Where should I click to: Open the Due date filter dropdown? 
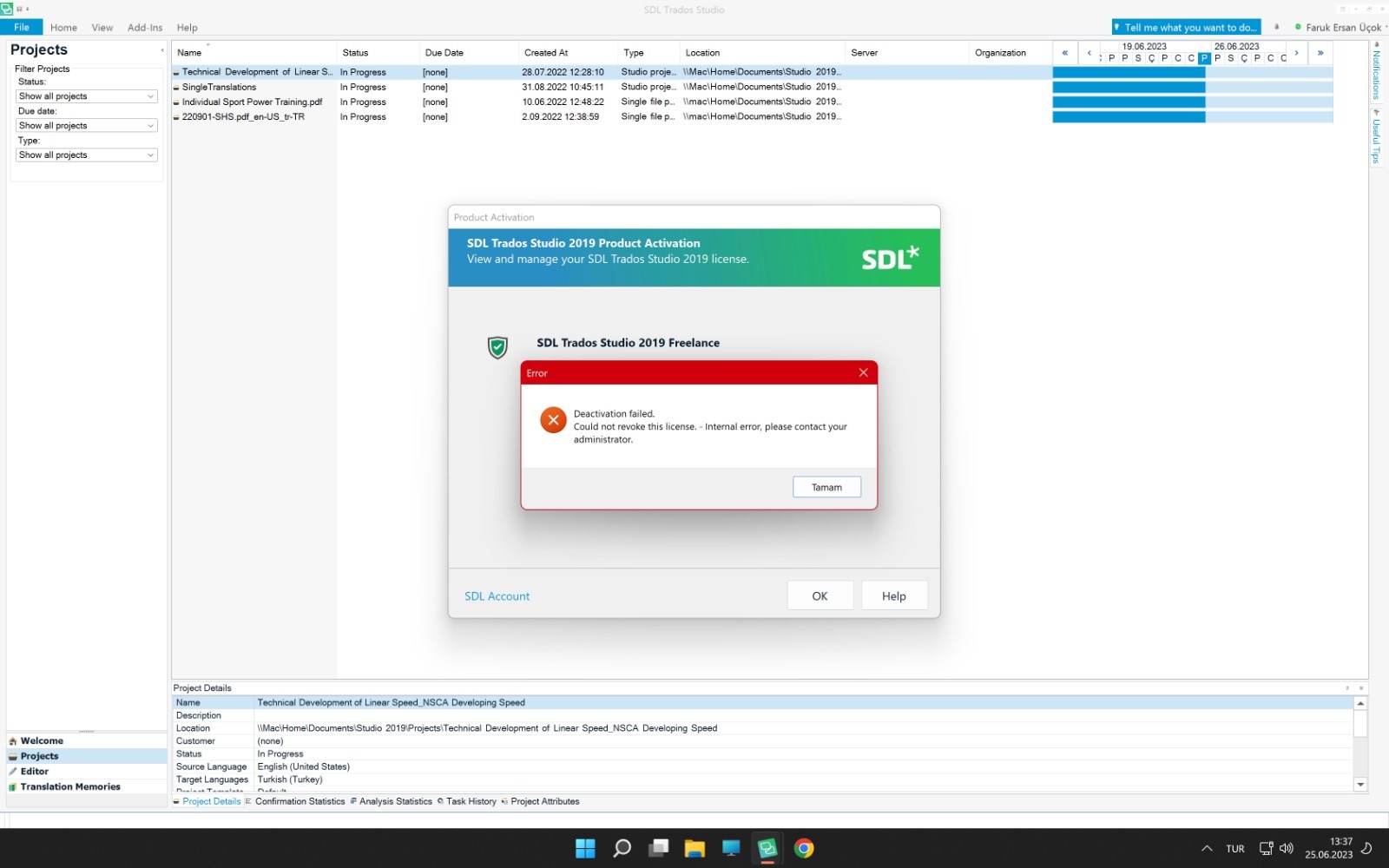pyautogui.click(x=87, y=126)
